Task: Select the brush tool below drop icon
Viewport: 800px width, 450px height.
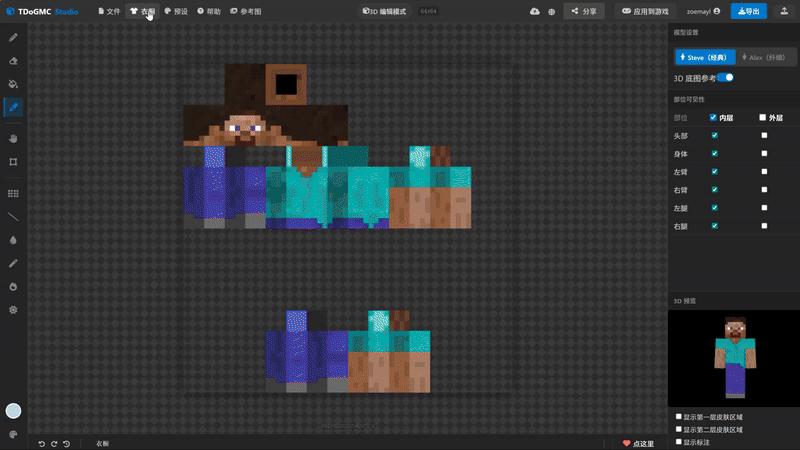Action: coord(13,263)
